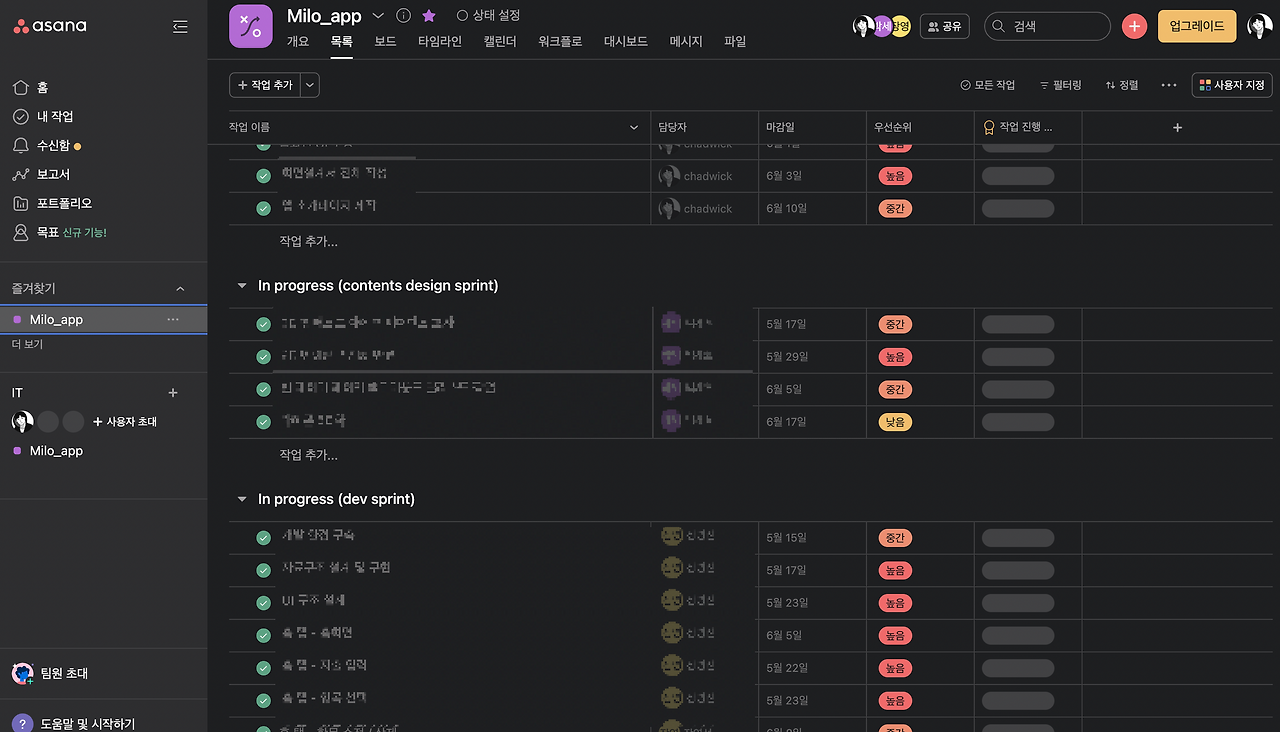Collapse the left sidebar with the collapse icon

tap(180, 26)
